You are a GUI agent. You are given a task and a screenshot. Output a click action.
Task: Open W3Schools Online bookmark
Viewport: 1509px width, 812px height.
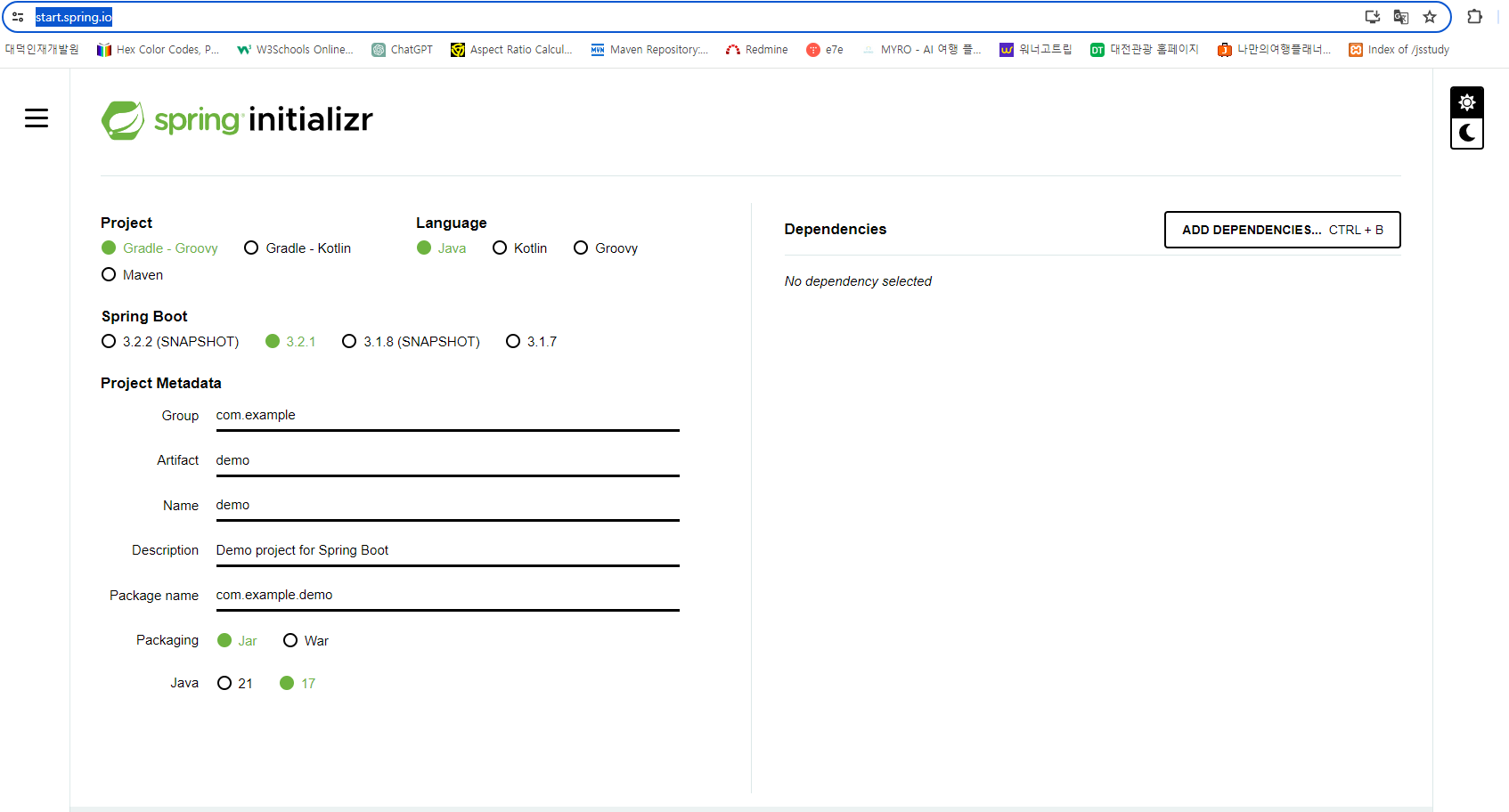pyautogui.click(x=295, y=50)
